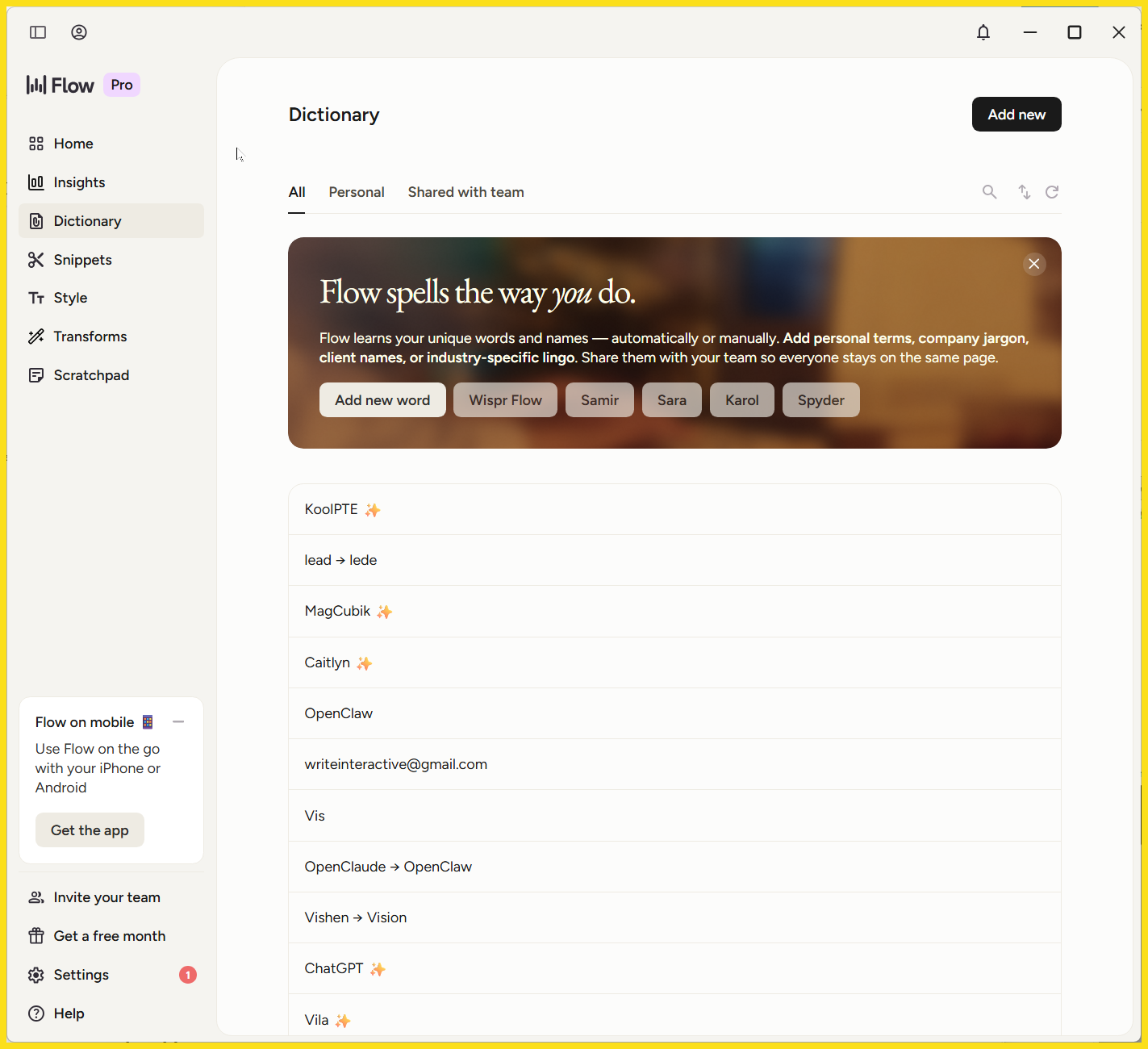Click sparkle icon next to Caitlyn
This screenshot has width=1148, height=1049.
365,663
